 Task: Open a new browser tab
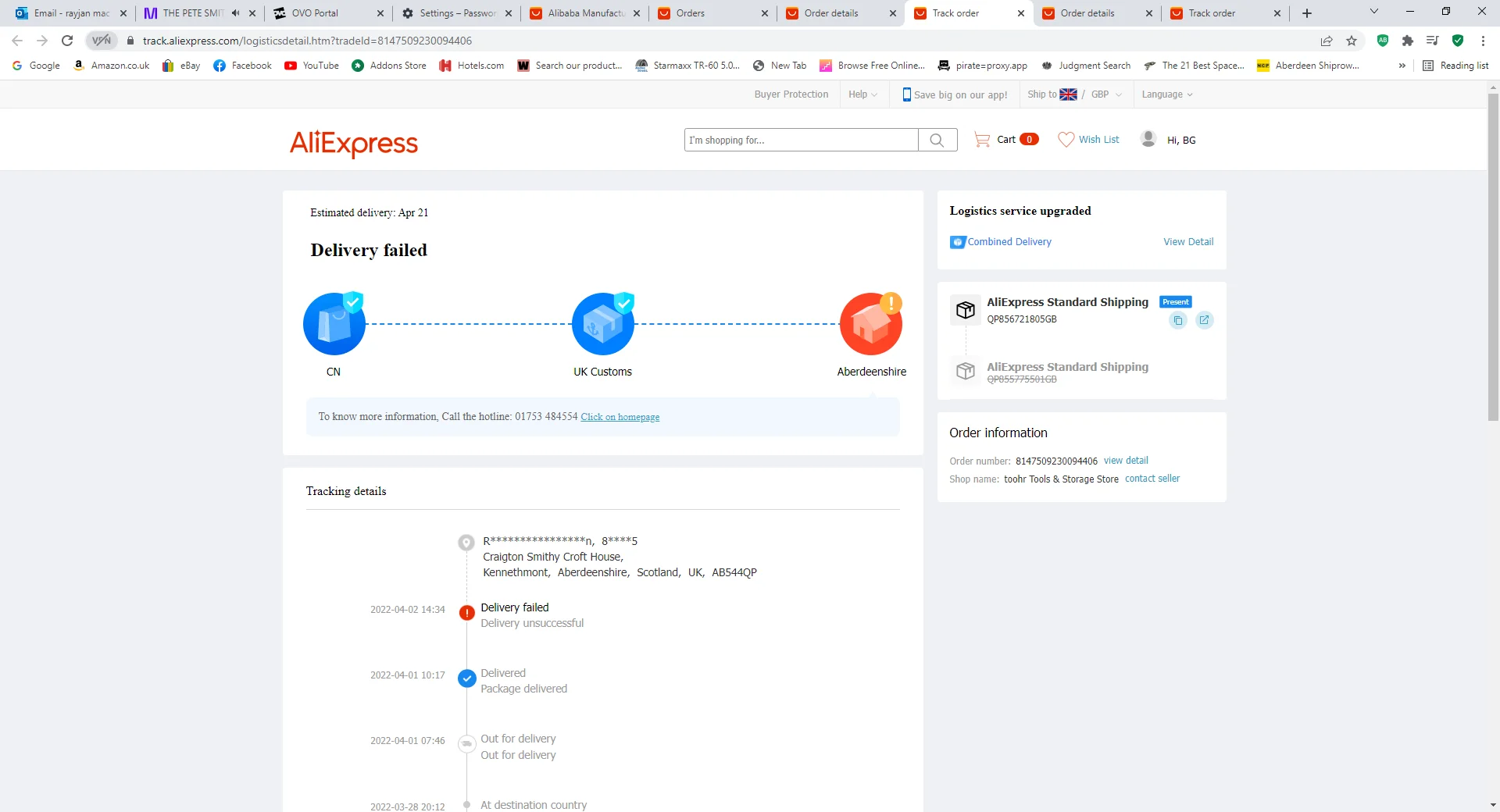click(1307, 13)
